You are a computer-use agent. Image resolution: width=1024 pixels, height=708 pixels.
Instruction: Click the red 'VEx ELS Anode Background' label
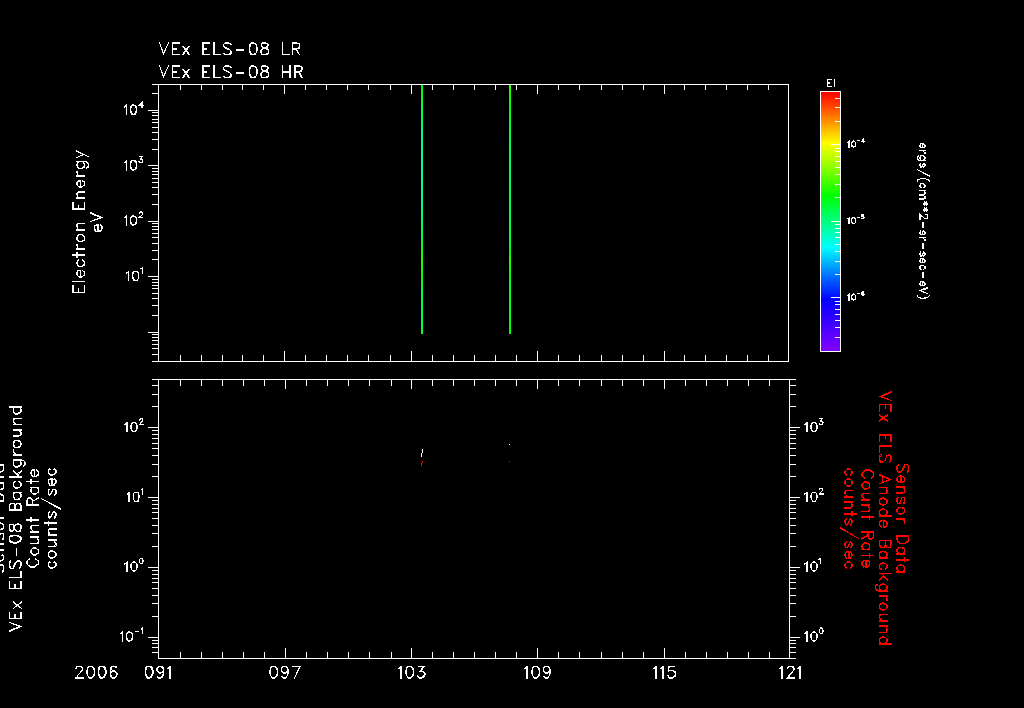click(884, 518)
